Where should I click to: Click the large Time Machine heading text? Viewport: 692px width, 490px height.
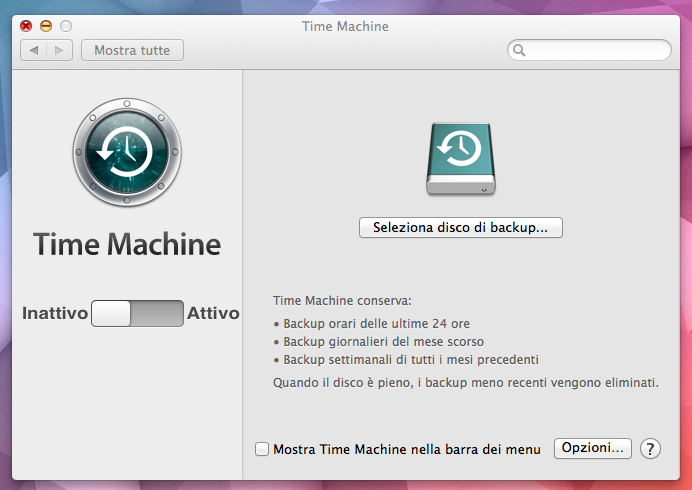tap(127, 244)
